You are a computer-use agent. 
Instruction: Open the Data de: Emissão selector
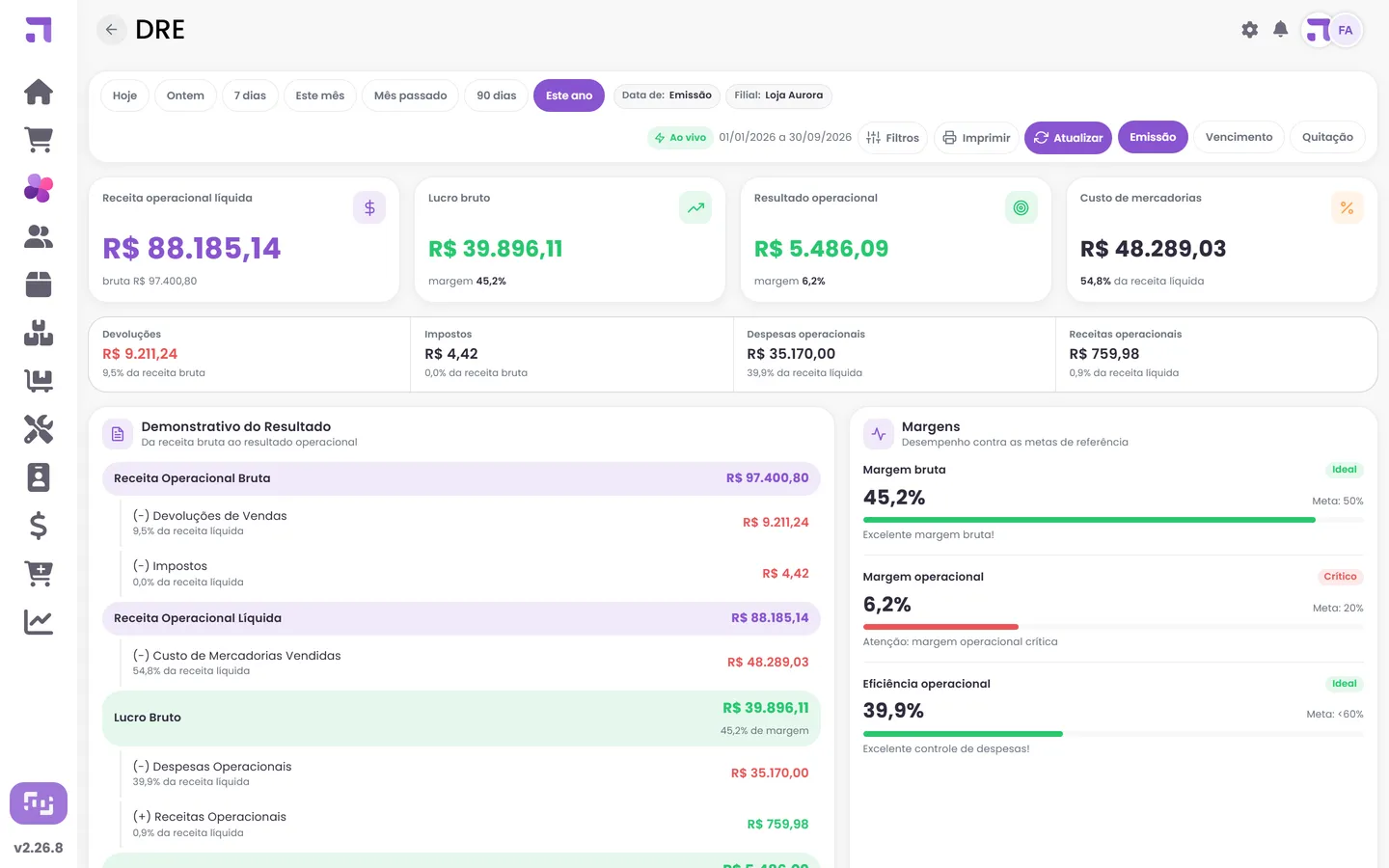pos(667,95)
